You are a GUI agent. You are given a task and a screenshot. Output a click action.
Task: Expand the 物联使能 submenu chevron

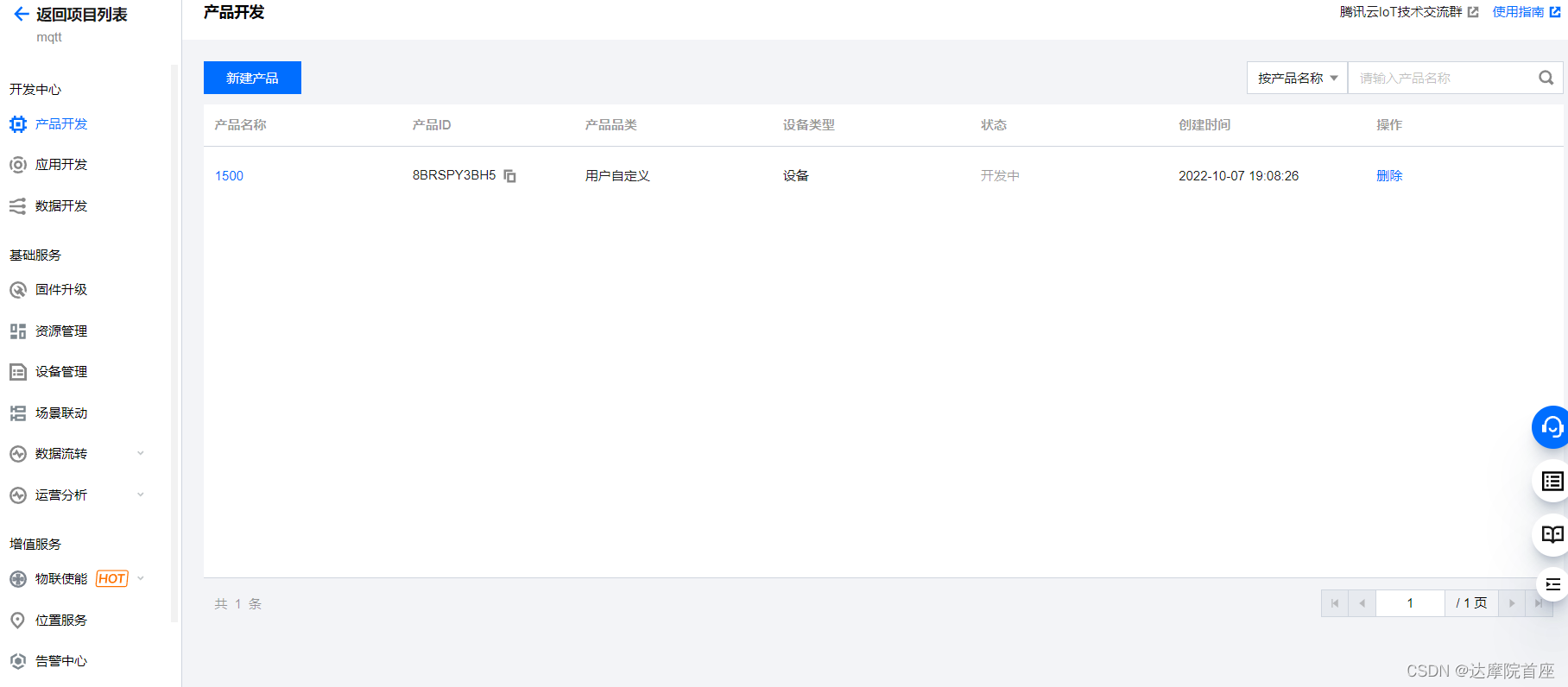point(141,578)
